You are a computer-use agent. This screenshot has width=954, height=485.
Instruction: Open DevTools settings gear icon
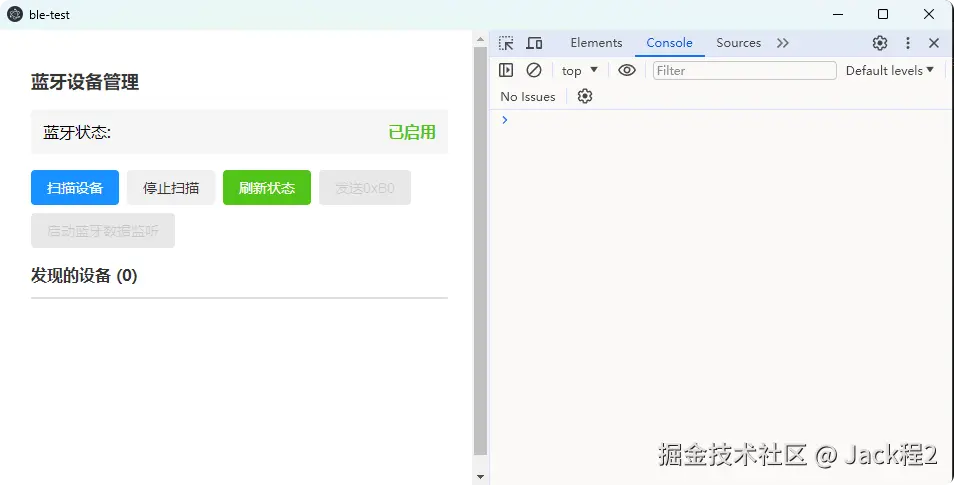pyautogui.click(x=880, y=43)
